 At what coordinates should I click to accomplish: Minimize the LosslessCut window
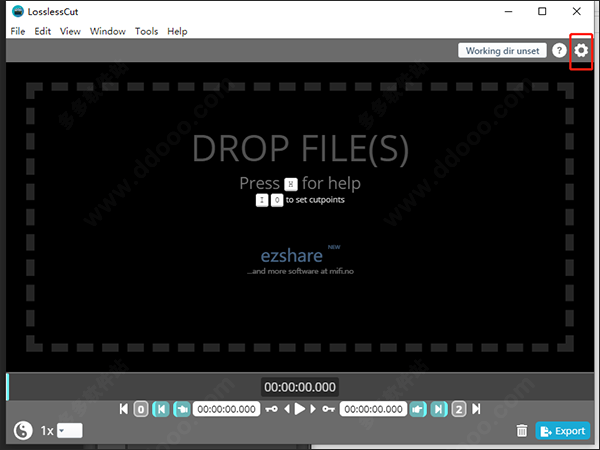[508, 11]
